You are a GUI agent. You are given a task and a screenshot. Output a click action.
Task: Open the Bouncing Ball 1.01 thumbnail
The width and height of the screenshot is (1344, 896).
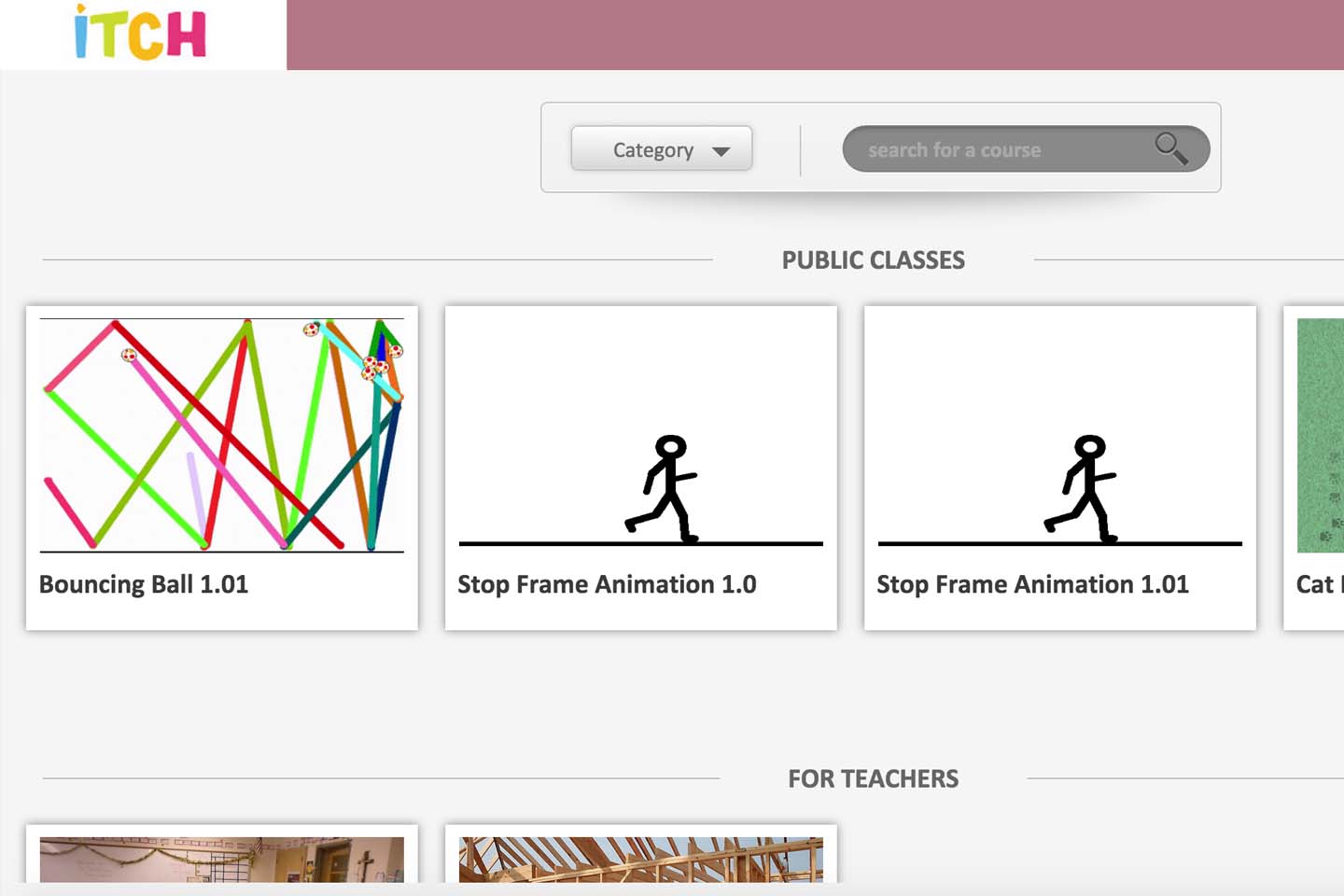click(x=222, y=435)
